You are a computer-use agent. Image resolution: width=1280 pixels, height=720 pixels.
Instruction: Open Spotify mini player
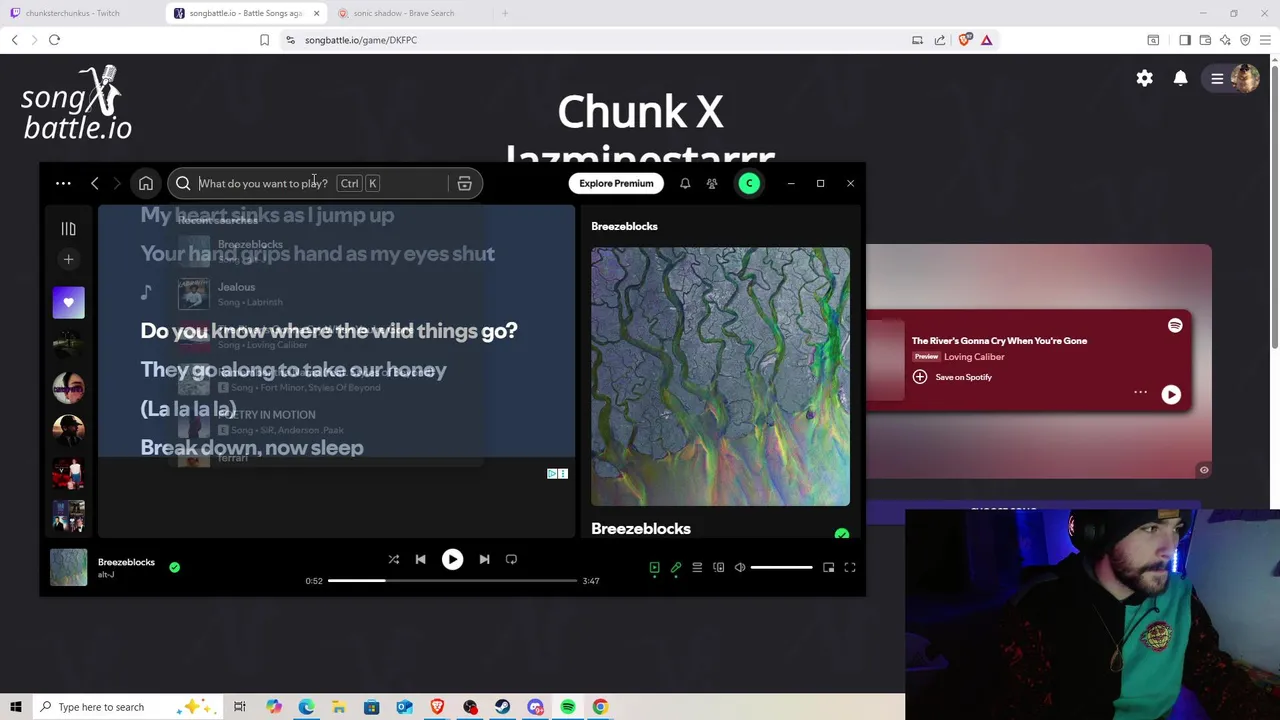(828, 567)
